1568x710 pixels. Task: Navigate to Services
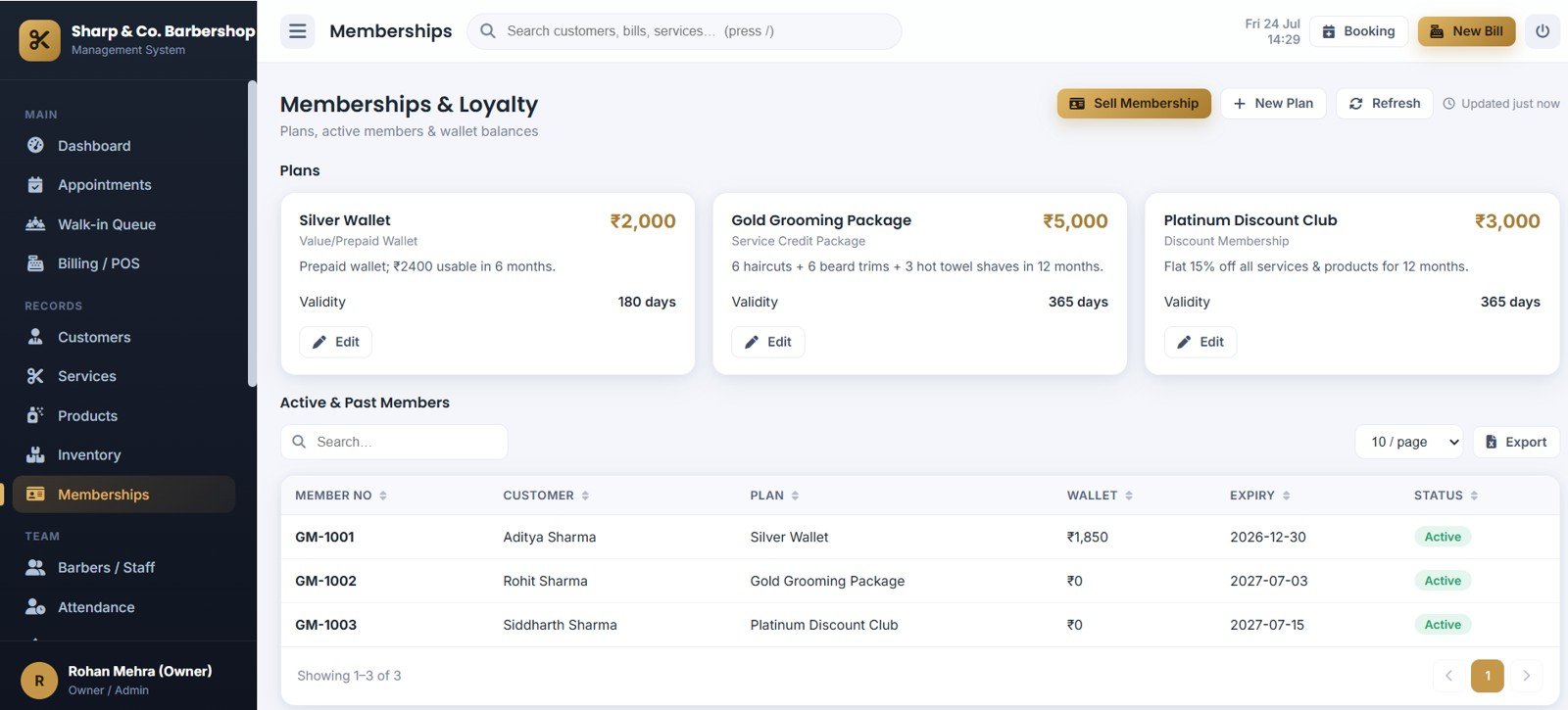124,376
